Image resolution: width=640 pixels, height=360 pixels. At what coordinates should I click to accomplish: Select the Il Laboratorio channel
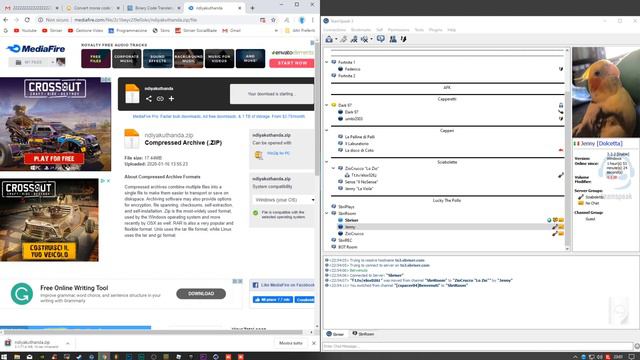coord(356,144)
